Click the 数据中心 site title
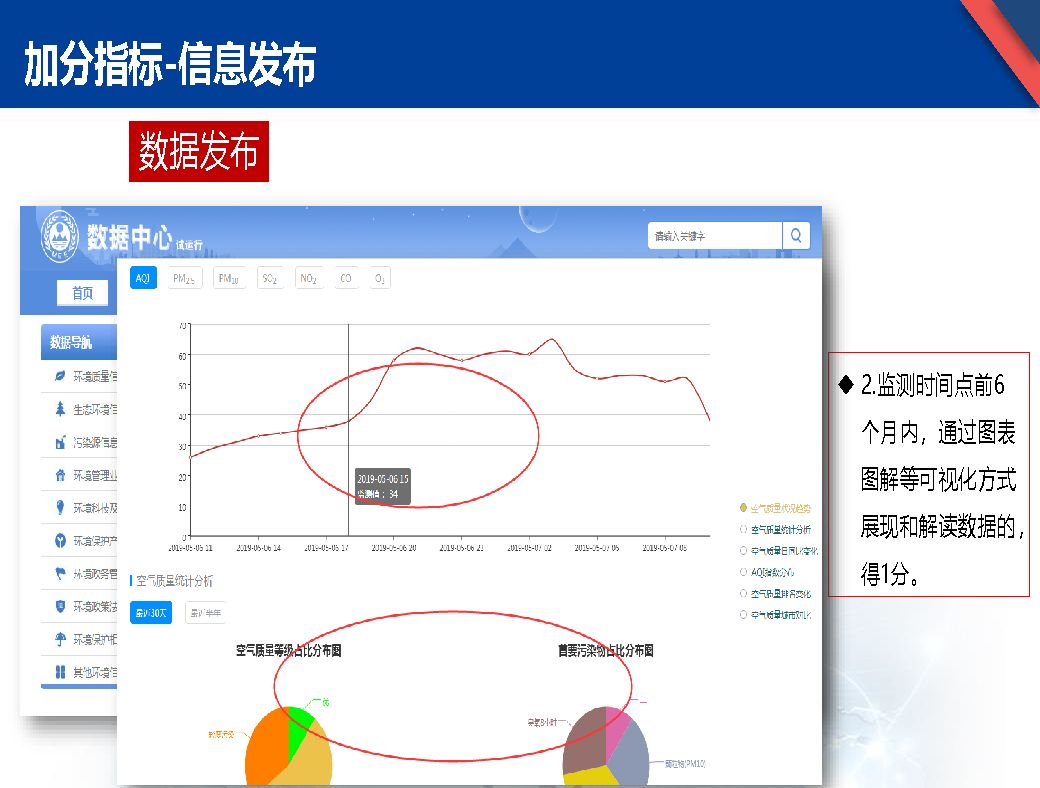This screenshot has width=1040, height=788. [x=129, y=237]
